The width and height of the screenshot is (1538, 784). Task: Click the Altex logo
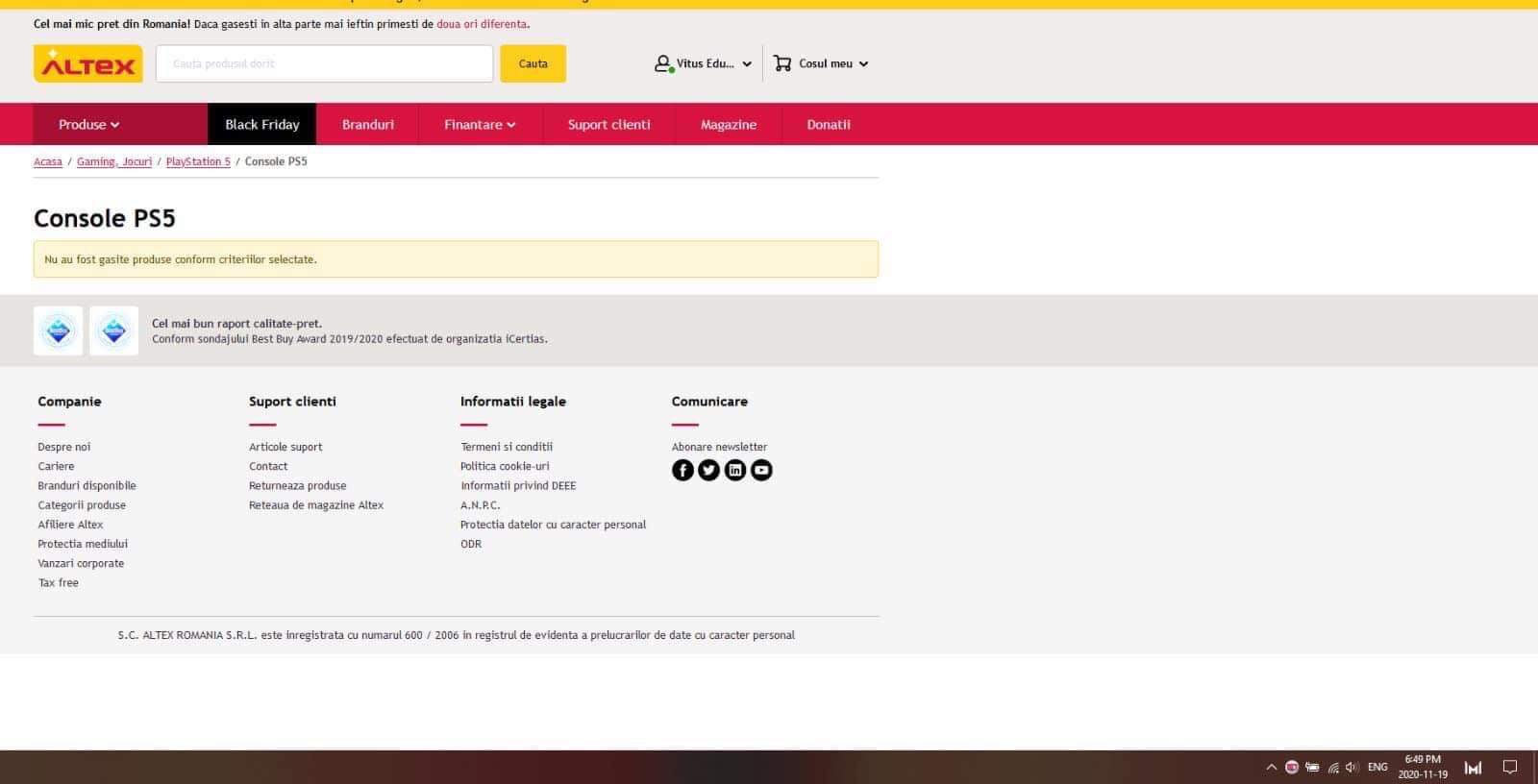[x=87, y=64]
